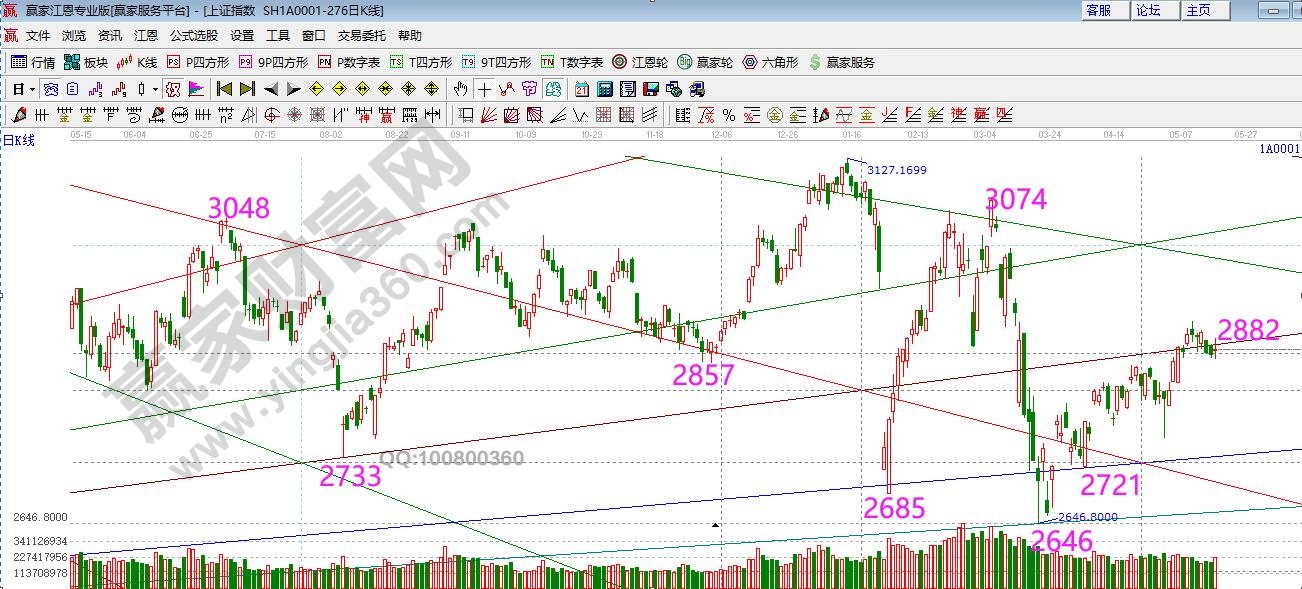Open the calculator icon in toolbar

(x=603, y=89)
